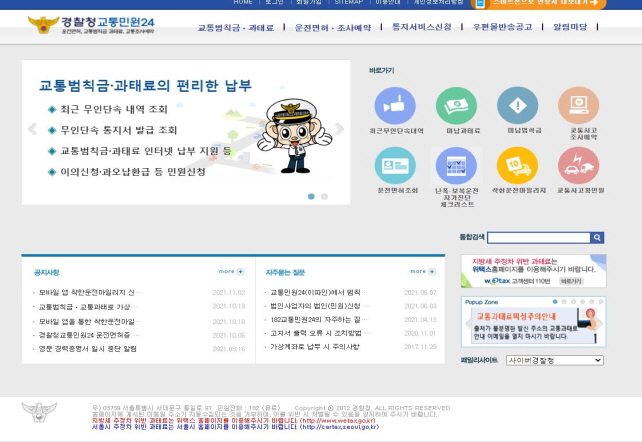Click the 공지사항 more link
This screenshot has height=442, width=642.
pyautogui.click(x=226, y=271)
